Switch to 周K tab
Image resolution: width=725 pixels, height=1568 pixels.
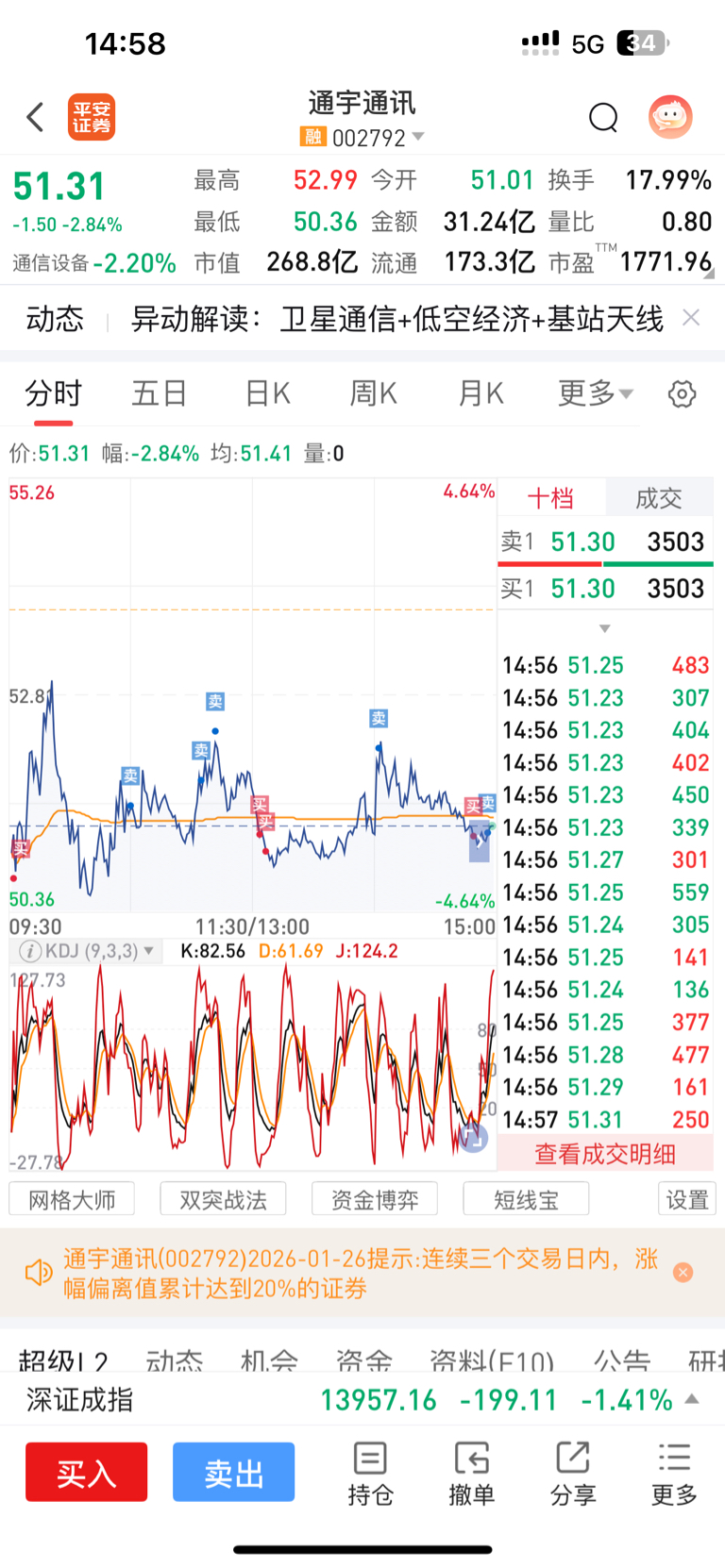(374, 392)
